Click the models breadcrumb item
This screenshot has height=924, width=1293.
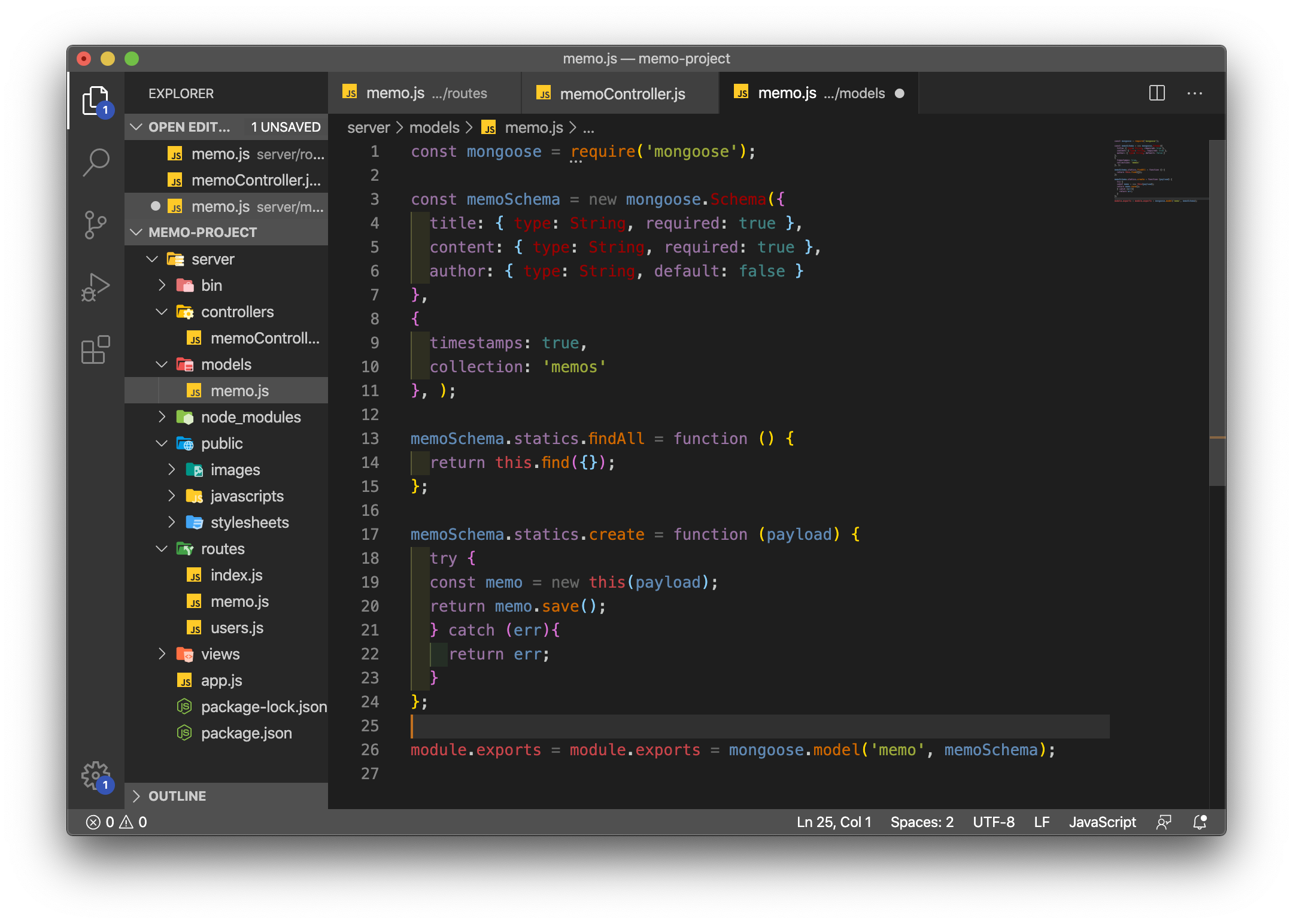click(435, 127)
